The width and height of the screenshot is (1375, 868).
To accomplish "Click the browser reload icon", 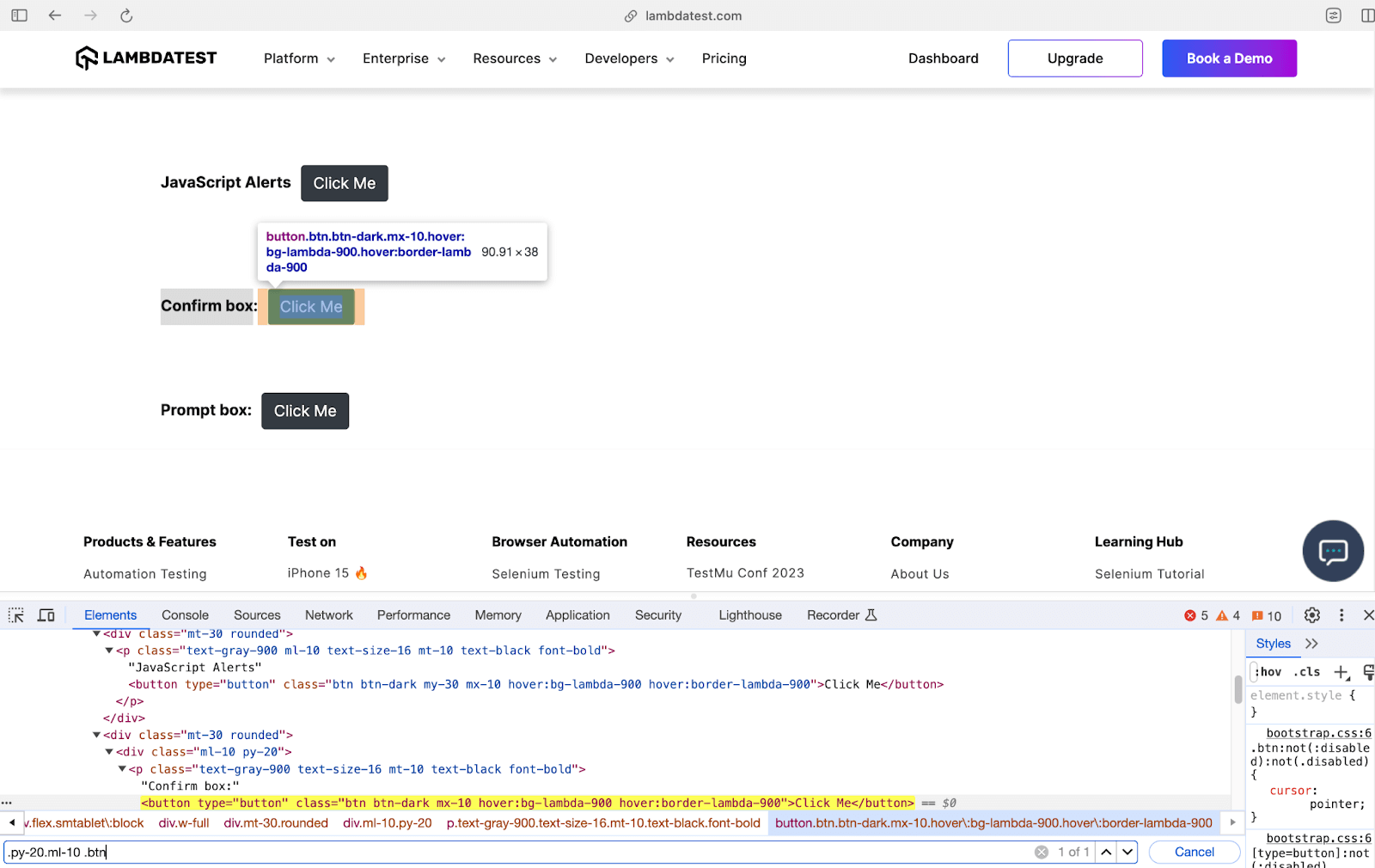I will (x=126, y=15).
